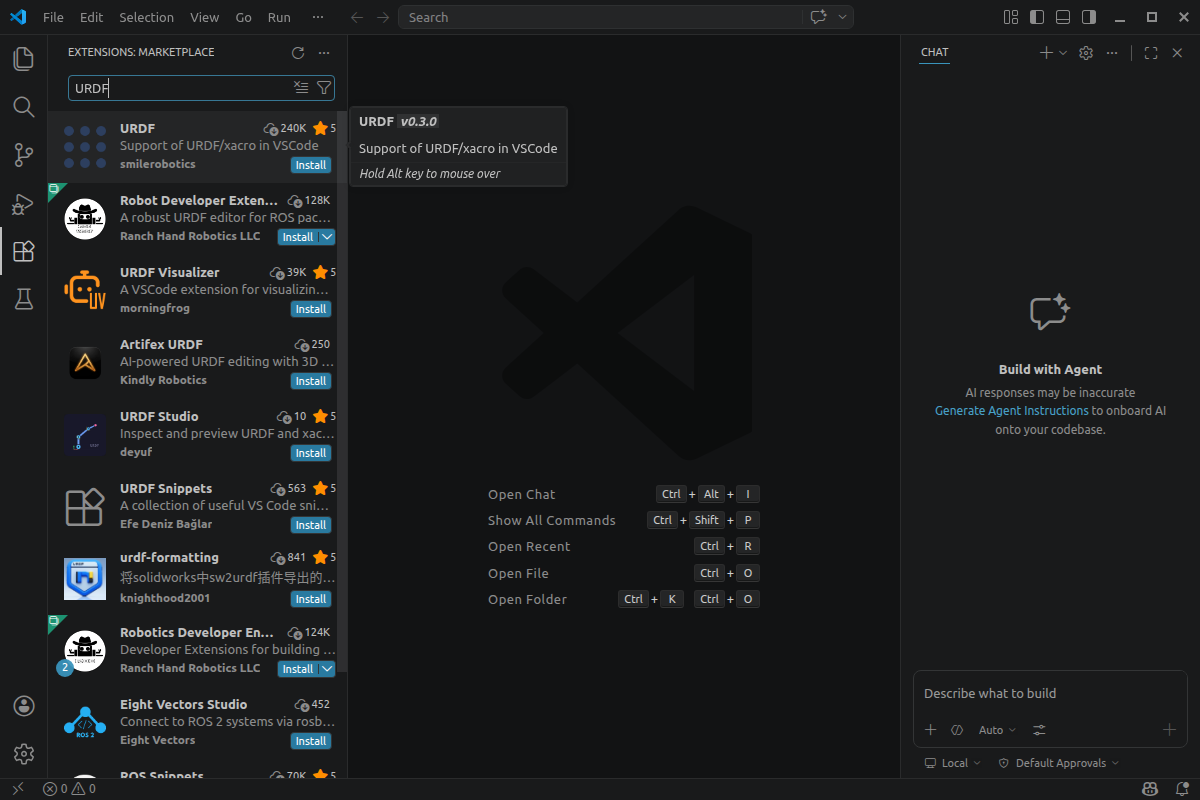Open the Manage gear icon

tap(24, 753)
